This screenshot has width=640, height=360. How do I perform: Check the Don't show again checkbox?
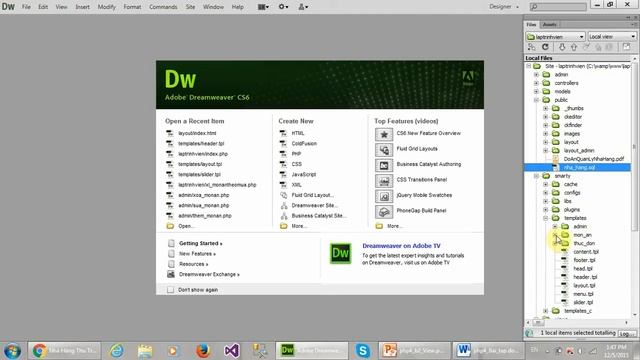[x=171, y=290]
